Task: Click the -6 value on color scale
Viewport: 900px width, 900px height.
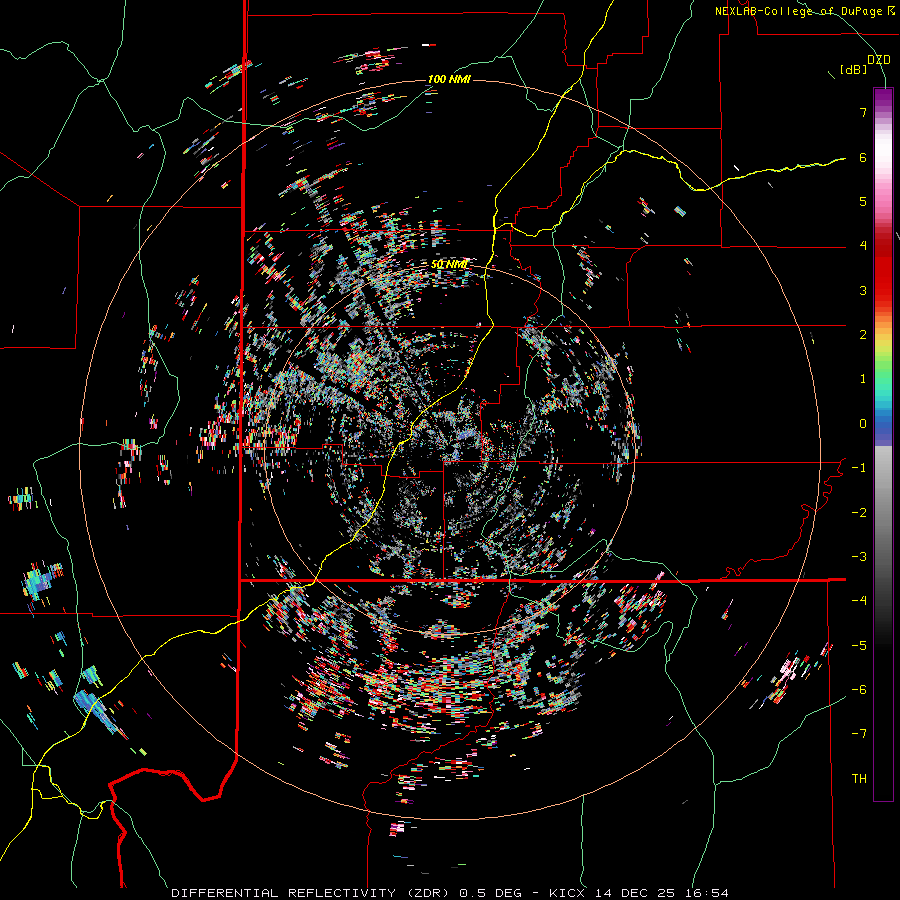Action: coord(859,690)
